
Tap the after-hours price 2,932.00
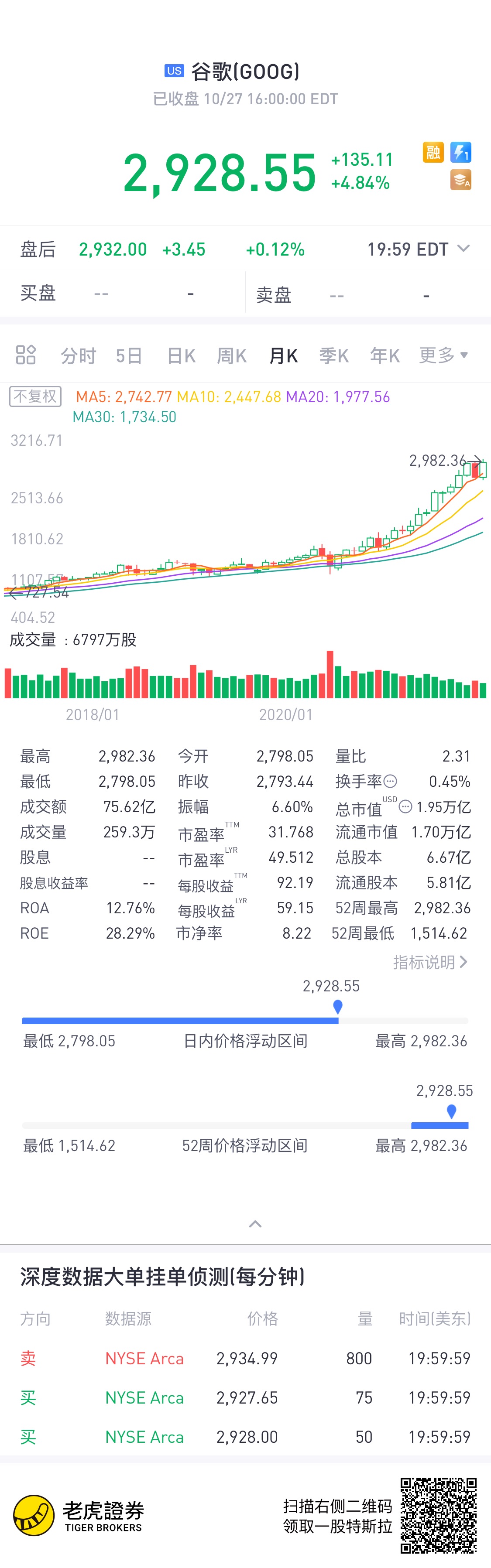click(x=113, y=249)
